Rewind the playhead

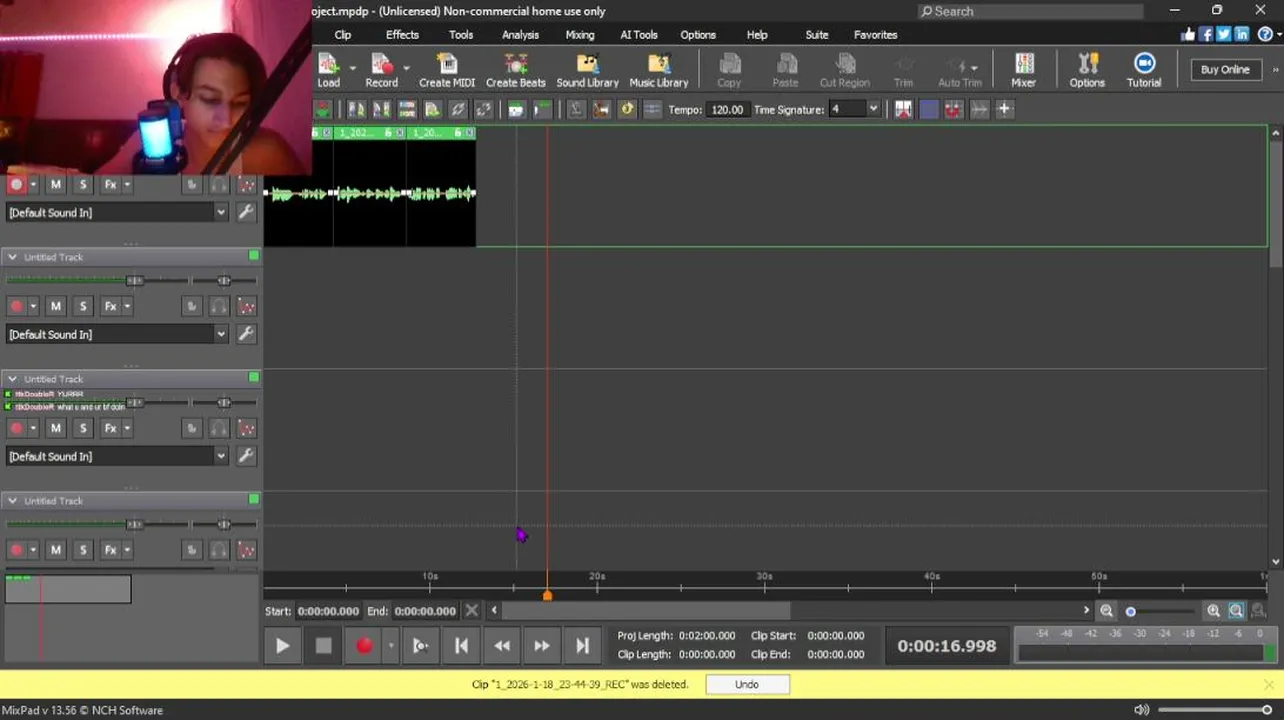click(502, 646)
